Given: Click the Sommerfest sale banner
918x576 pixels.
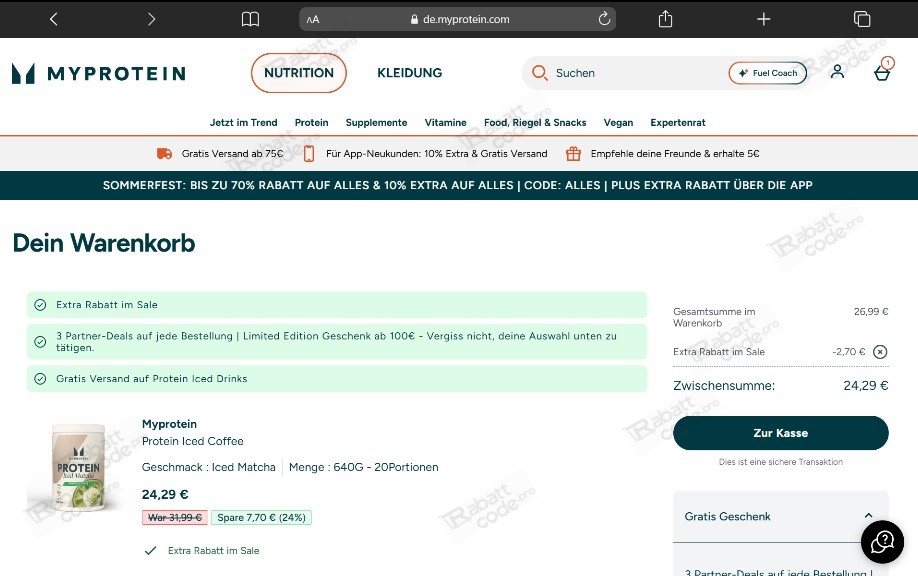Looking at the screenshot, I should [x=458, y=186].
